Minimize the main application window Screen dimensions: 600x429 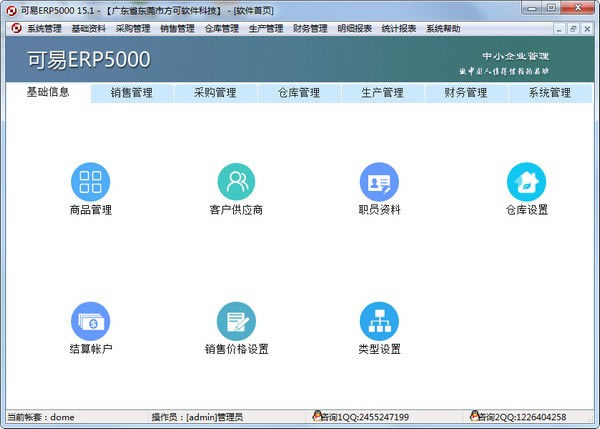coord(532,8)
